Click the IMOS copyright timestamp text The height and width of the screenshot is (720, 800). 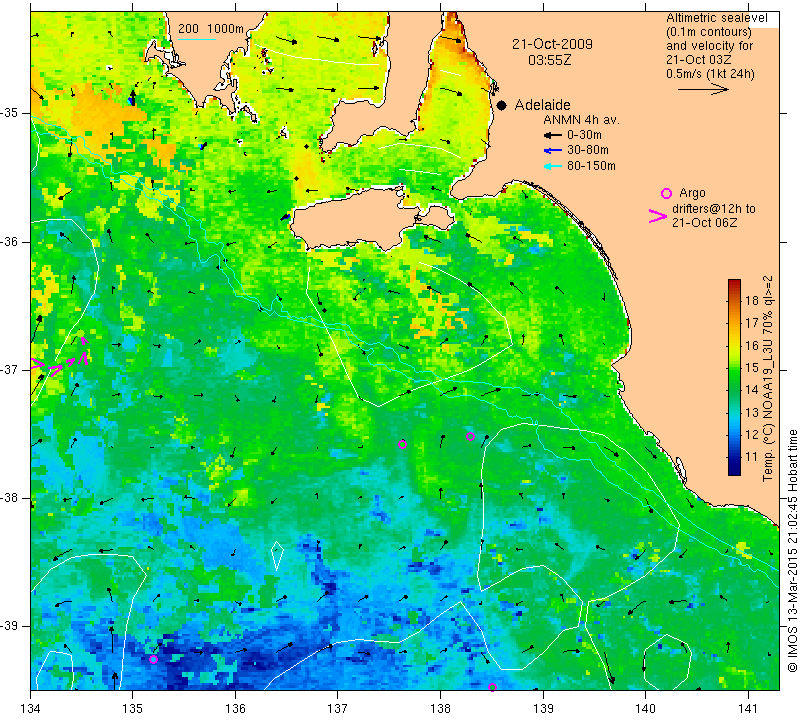[x=792, y=551]
